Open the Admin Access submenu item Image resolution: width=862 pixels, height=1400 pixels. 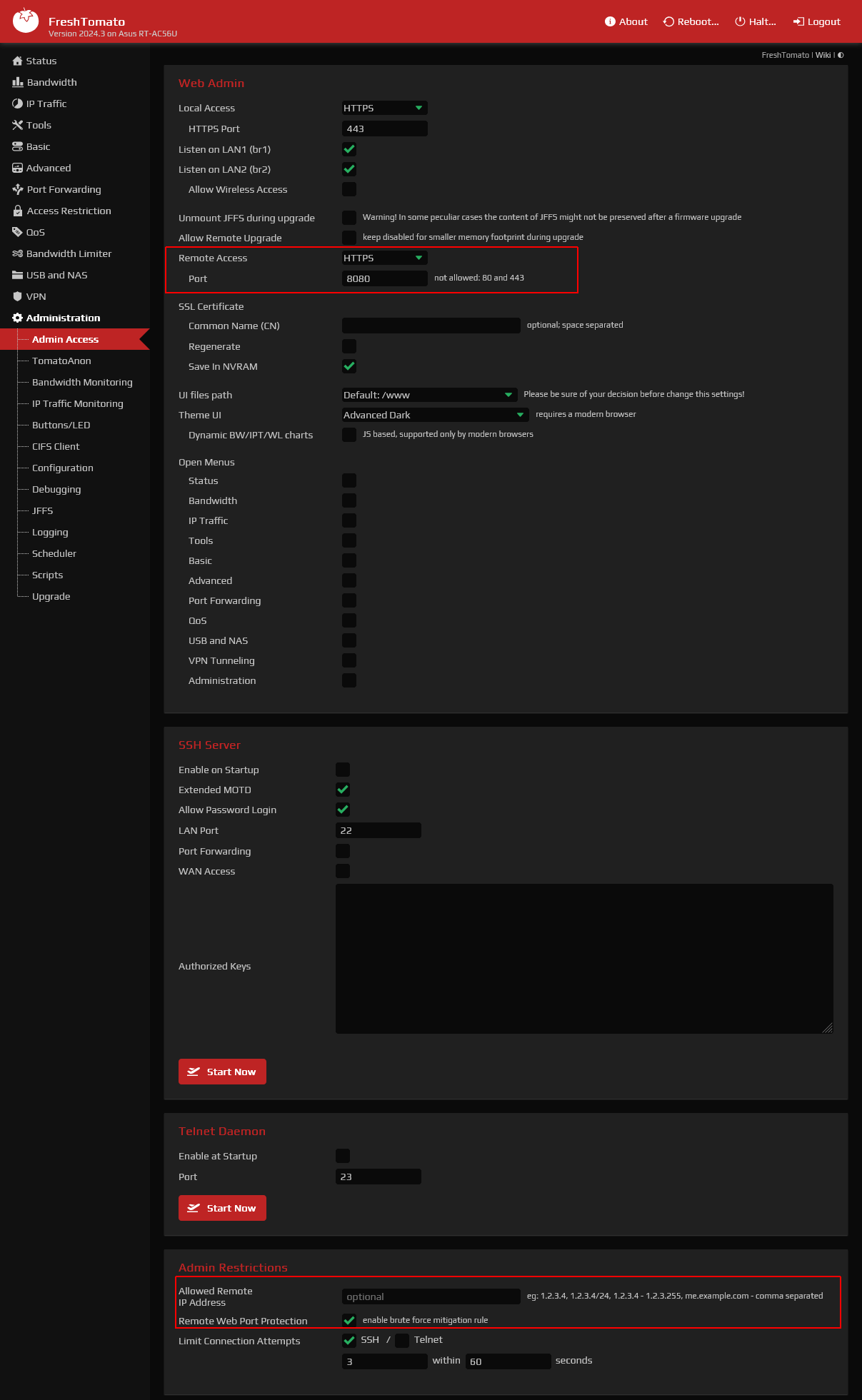(65, 339)
